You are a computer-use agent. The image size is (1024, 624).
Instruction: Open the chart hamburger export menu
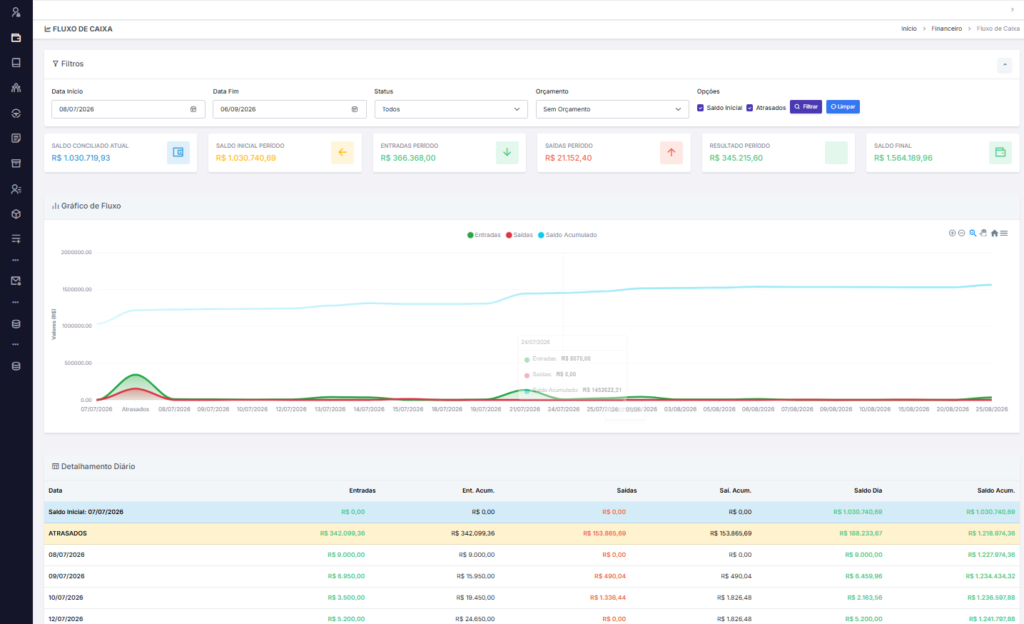coord(1004,233)
